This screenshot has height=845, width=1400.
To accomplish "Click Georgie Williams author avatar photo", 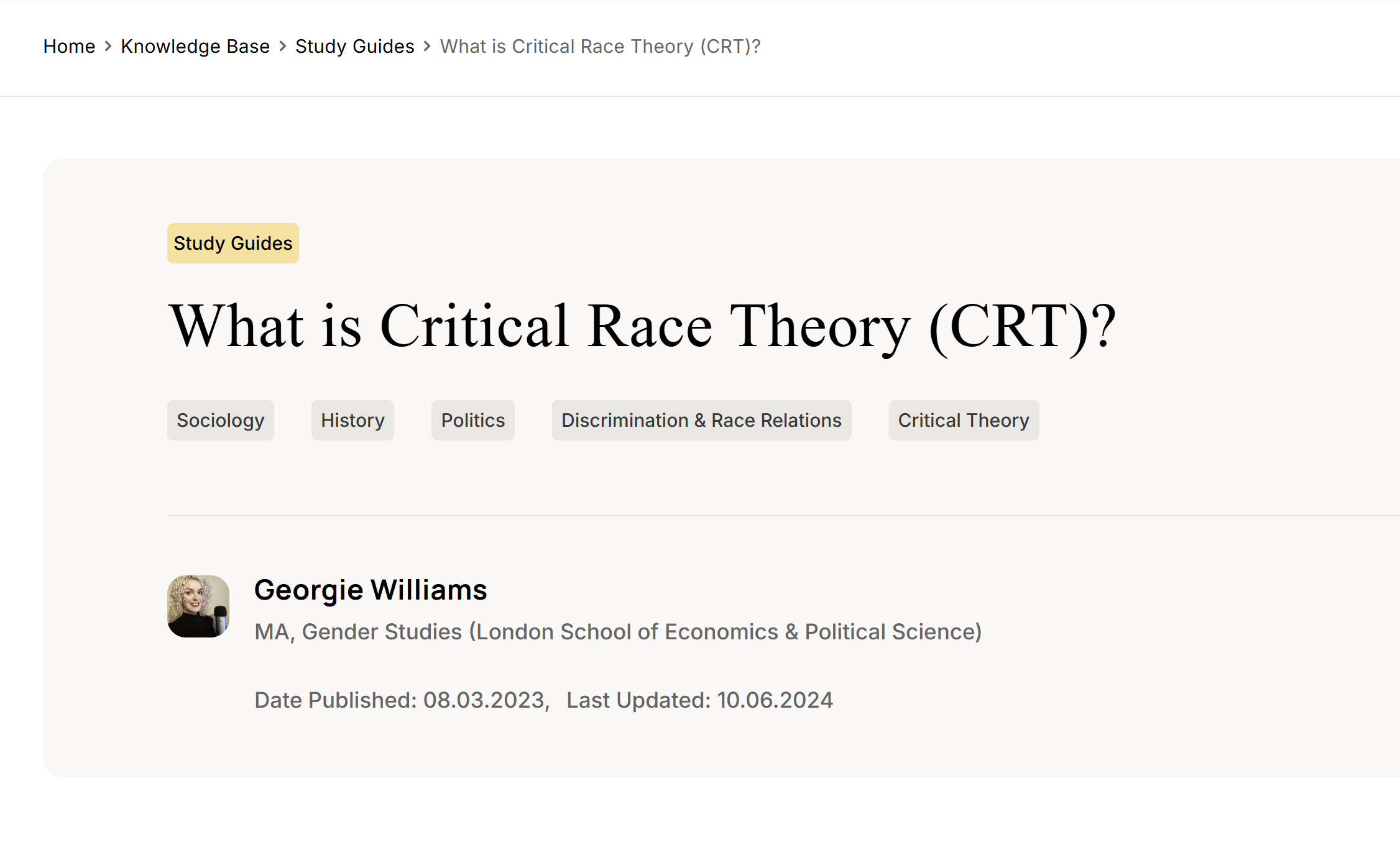I will point(198,606).
